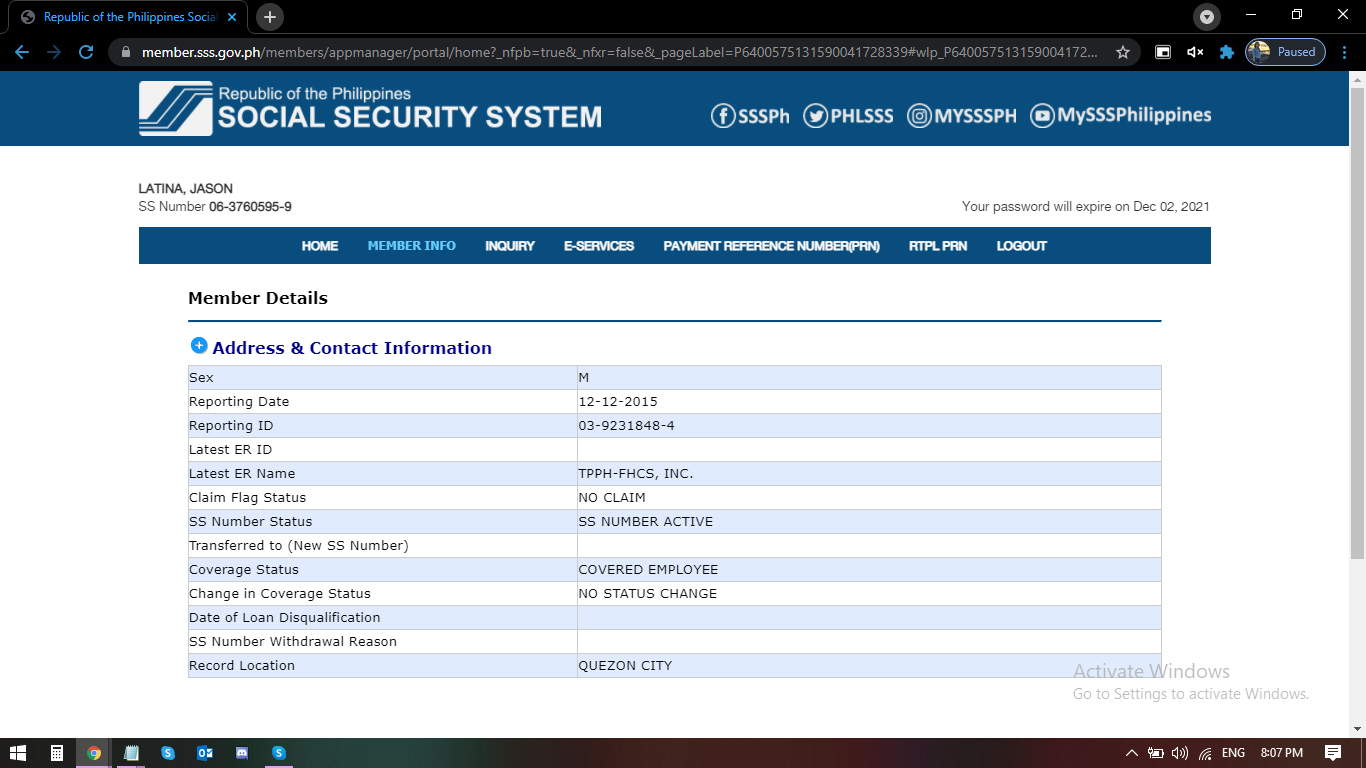This screenshot has height=768, width=1366.
Task: Toggle the picture-in-picture toolbar icon
Action: coord(1162,52)
